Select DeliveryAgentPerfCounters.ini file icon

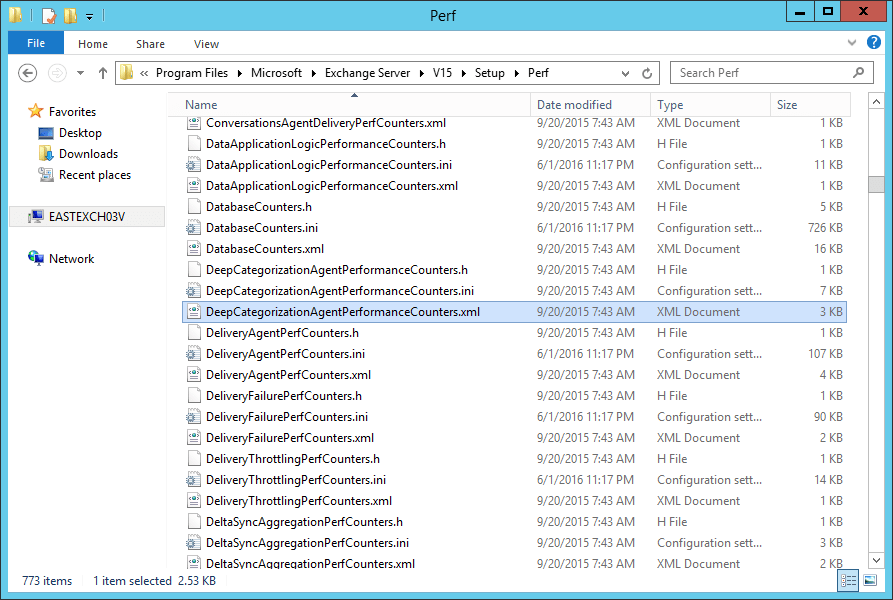point(194,354)
